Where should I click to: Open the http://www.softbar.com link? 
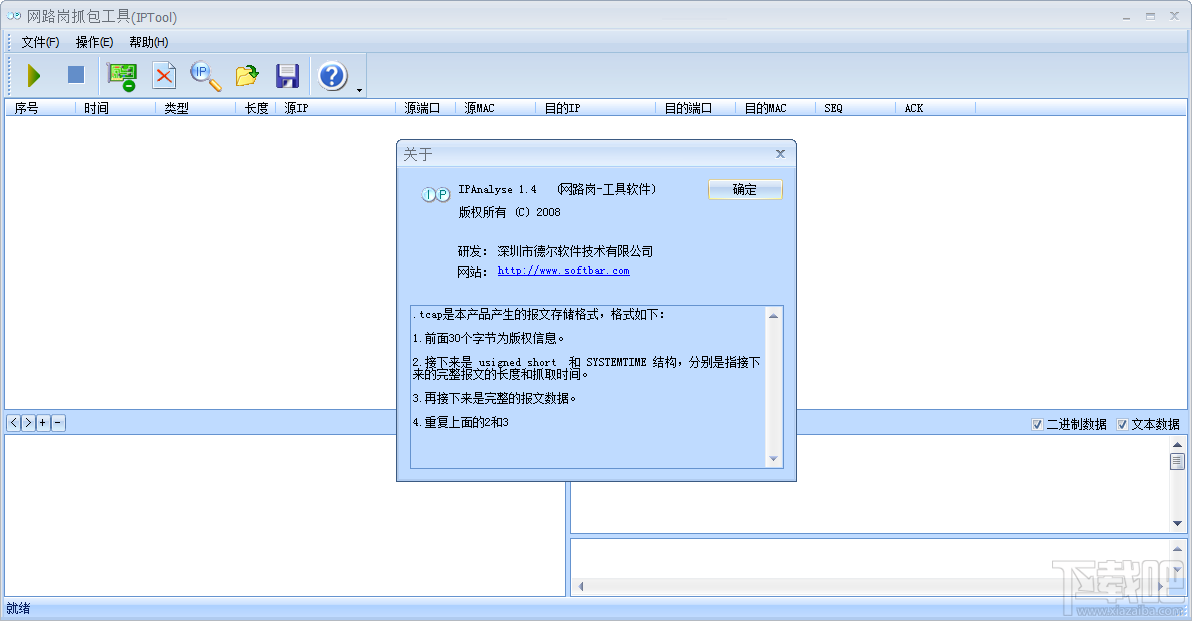tap(563, 271)
